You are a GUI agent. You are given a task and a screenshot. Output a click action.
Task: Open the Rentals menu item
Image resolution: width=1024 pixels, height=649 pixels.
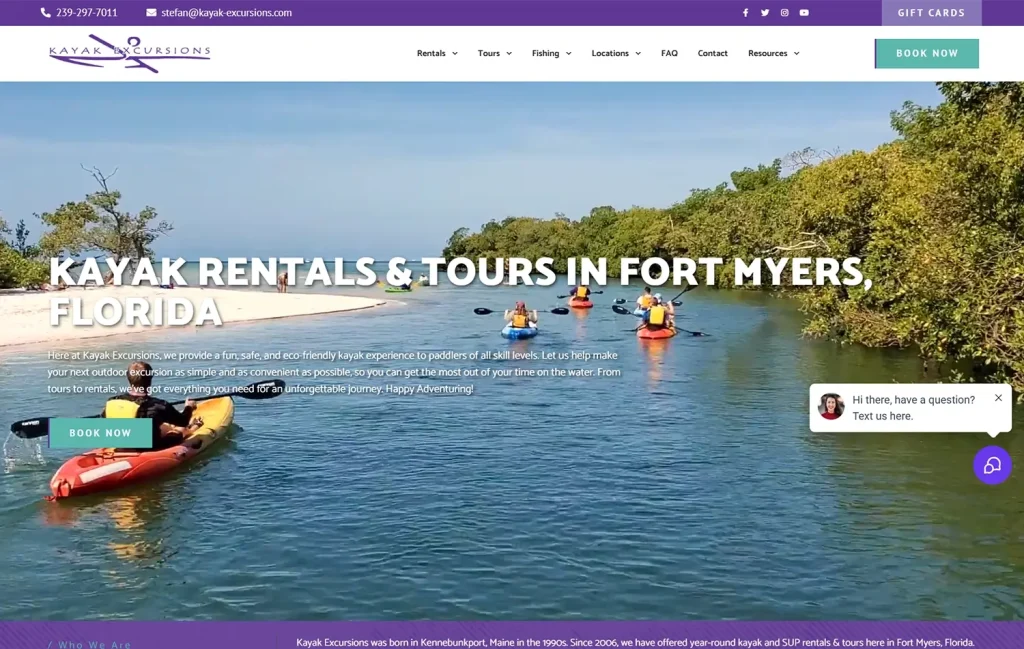coord(431,54)
